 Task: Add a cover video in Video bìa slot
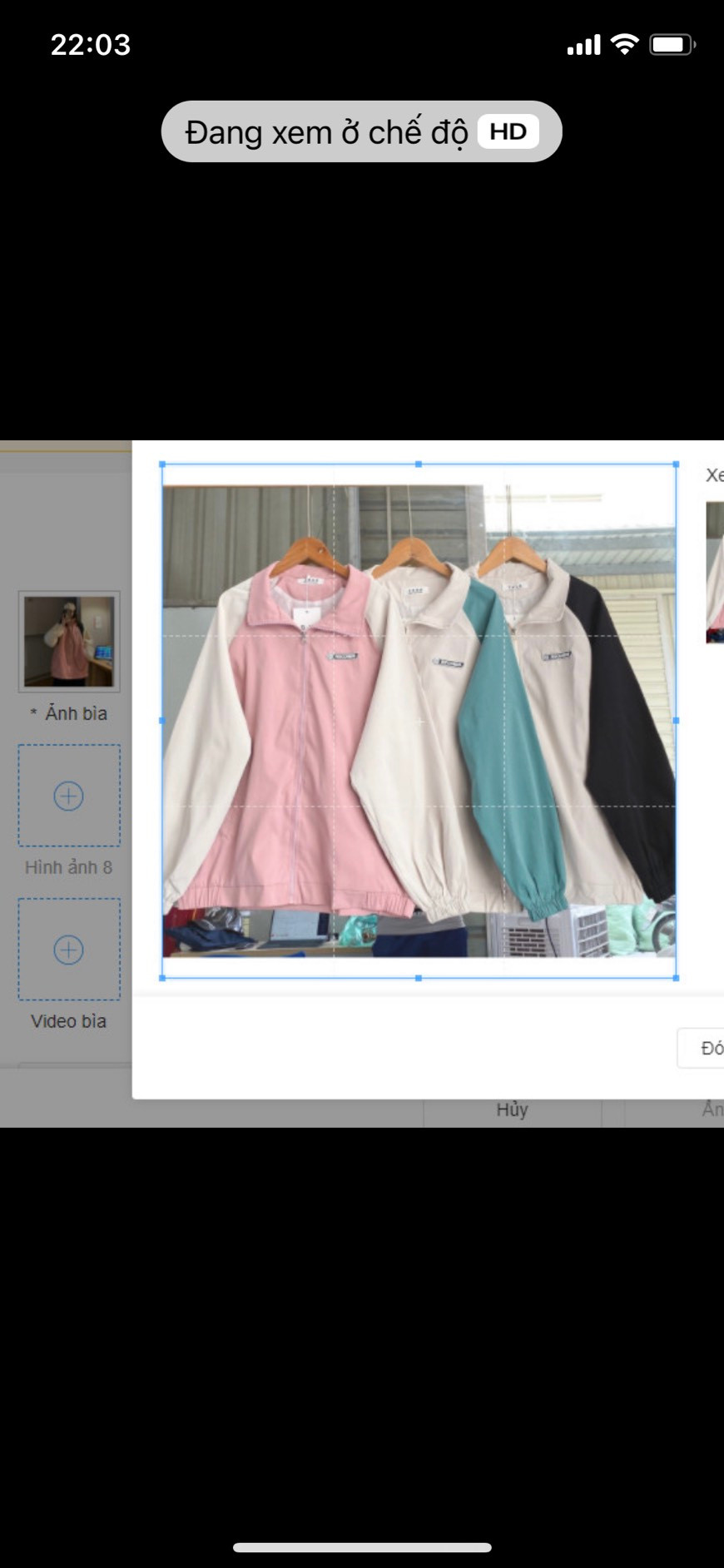click(x=69, y=950)
